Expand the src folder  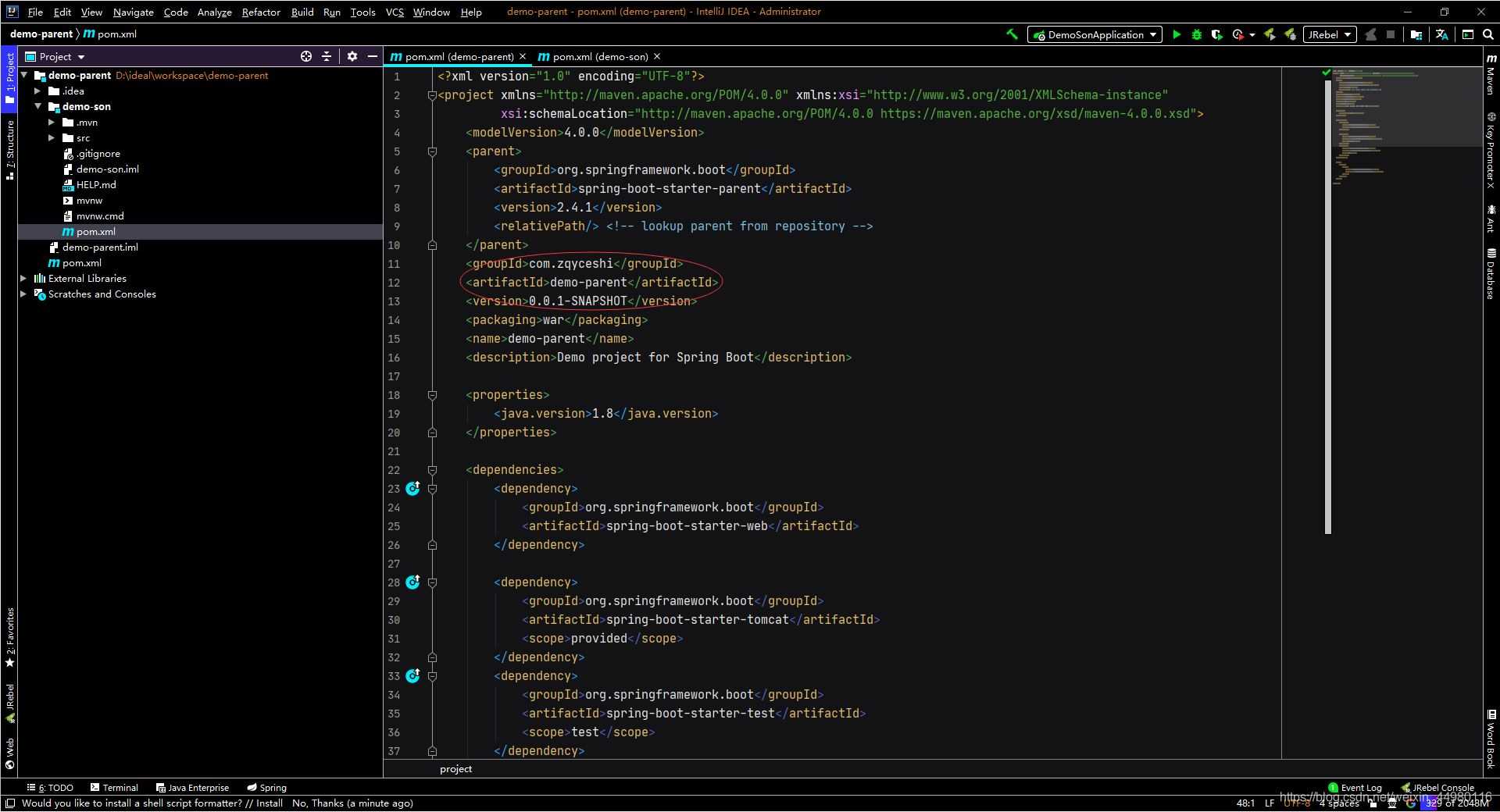coord(53,137)
